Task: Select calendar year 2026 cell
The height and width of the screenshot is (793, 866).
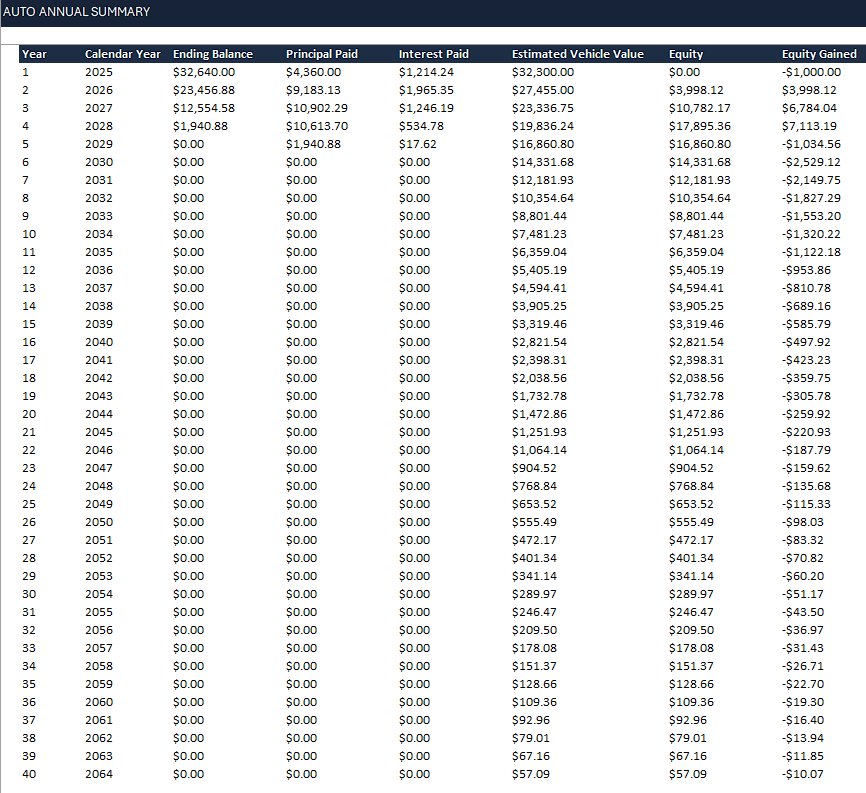Action: tap(99, 90)
